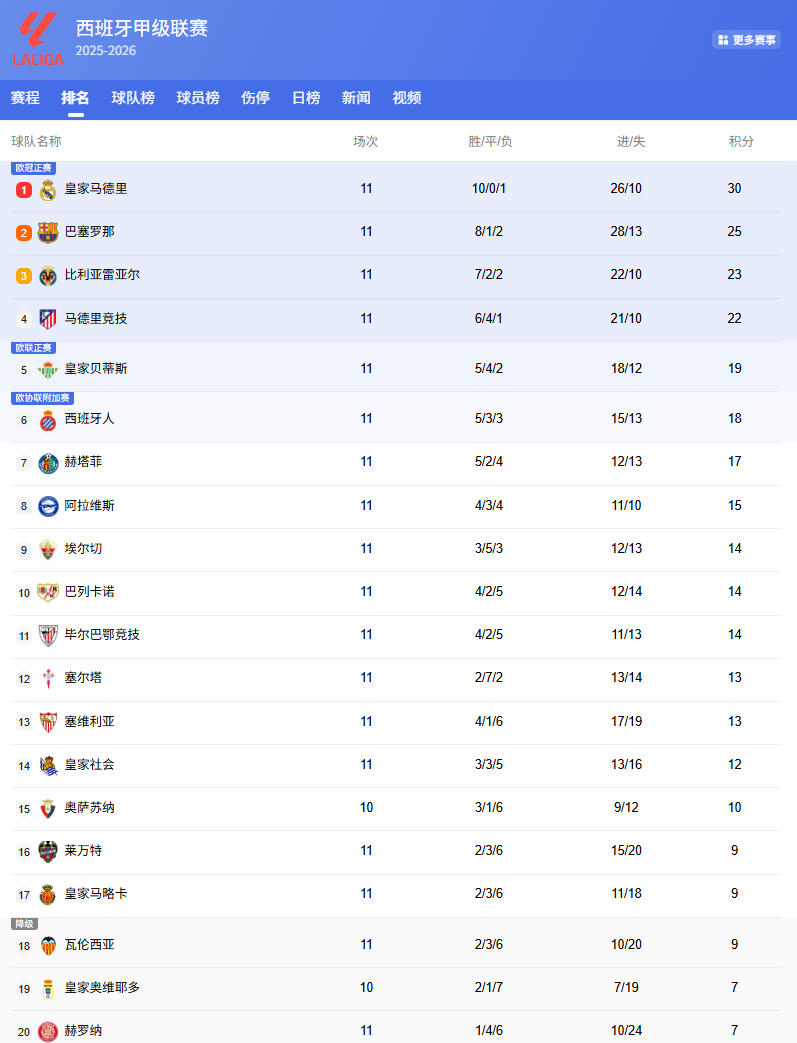The width and height of the screenshot is (797, 1043).
Task: Click the Atlético Madrid club crest
Action: click(48, 319)
